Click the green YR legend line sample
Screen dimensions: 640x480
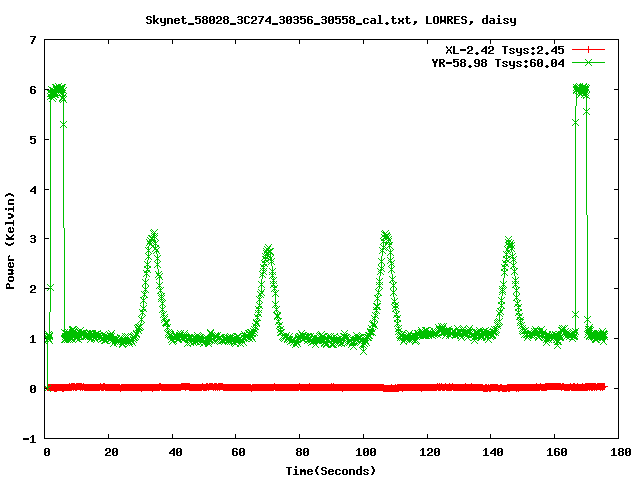pos(588,62)
